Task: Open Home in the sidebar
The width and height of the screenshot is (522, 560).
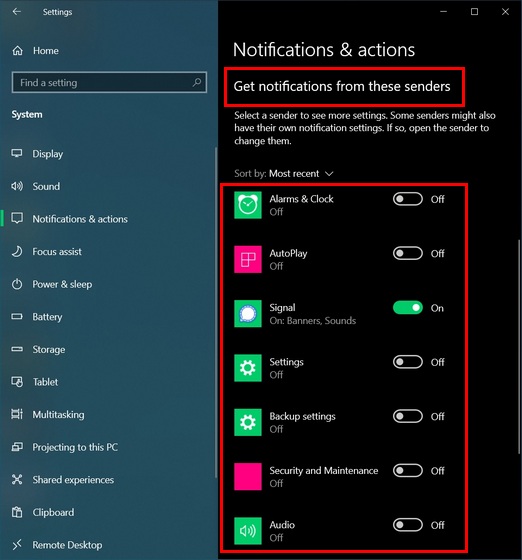Action: [46, 51]
